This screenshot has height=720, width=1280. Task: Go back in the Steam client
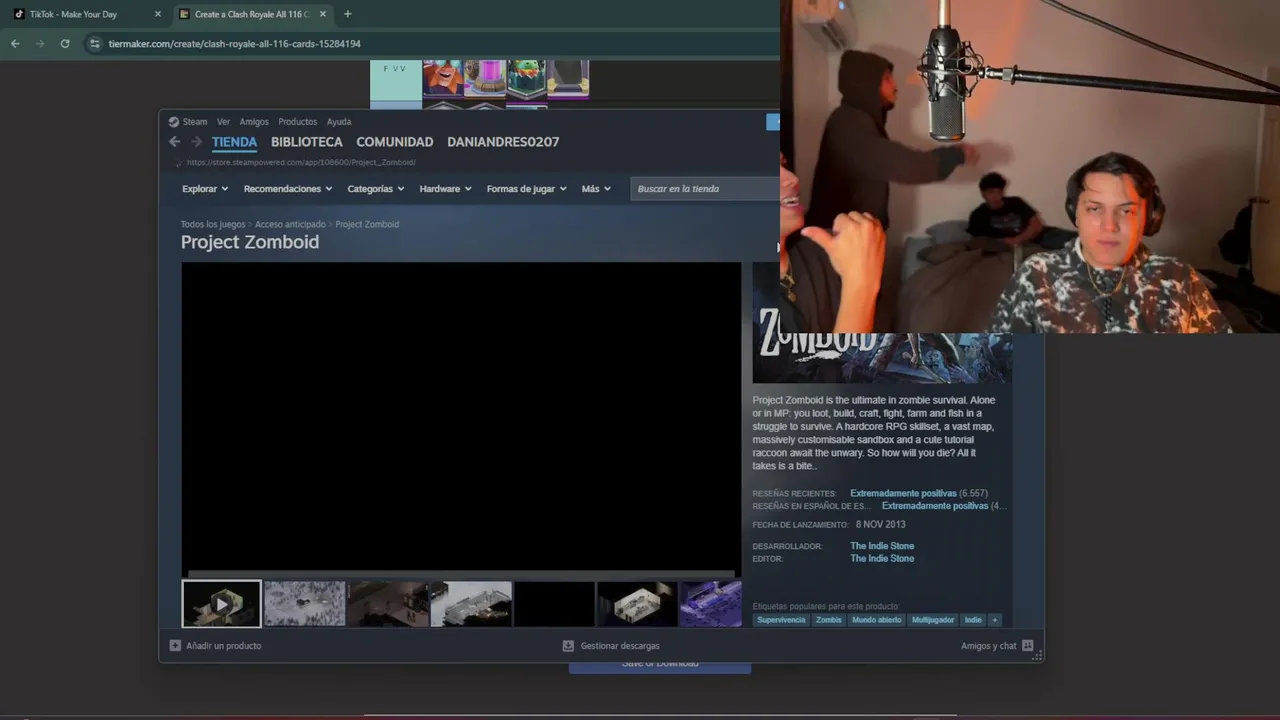pyautogui.click(x=175, y=142)
